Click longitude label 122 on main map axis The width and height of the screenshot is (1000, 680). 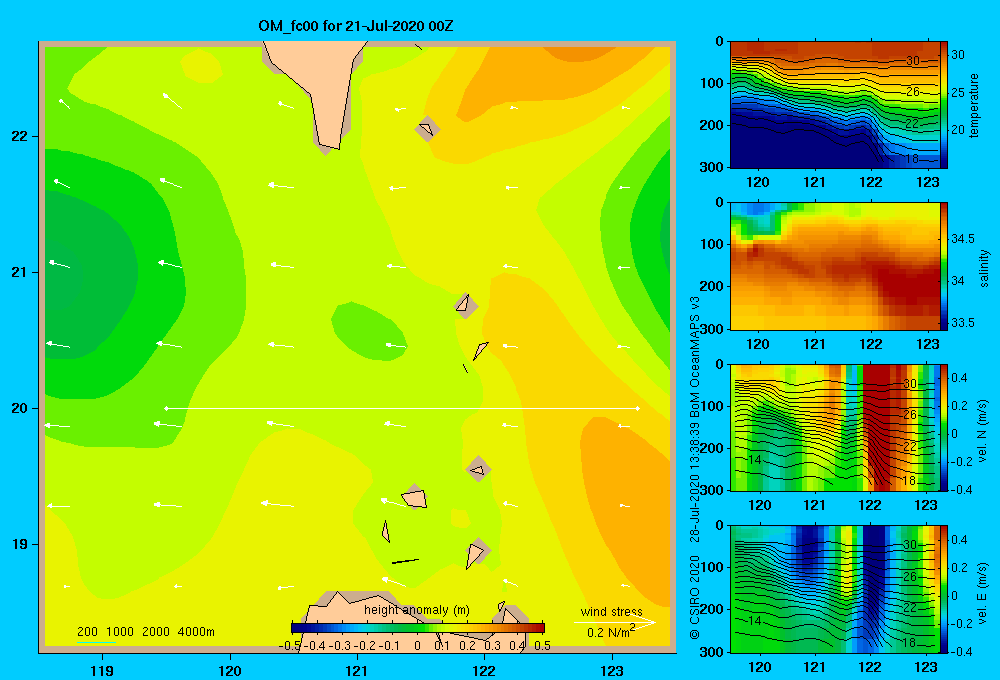[x=484, y=670]
